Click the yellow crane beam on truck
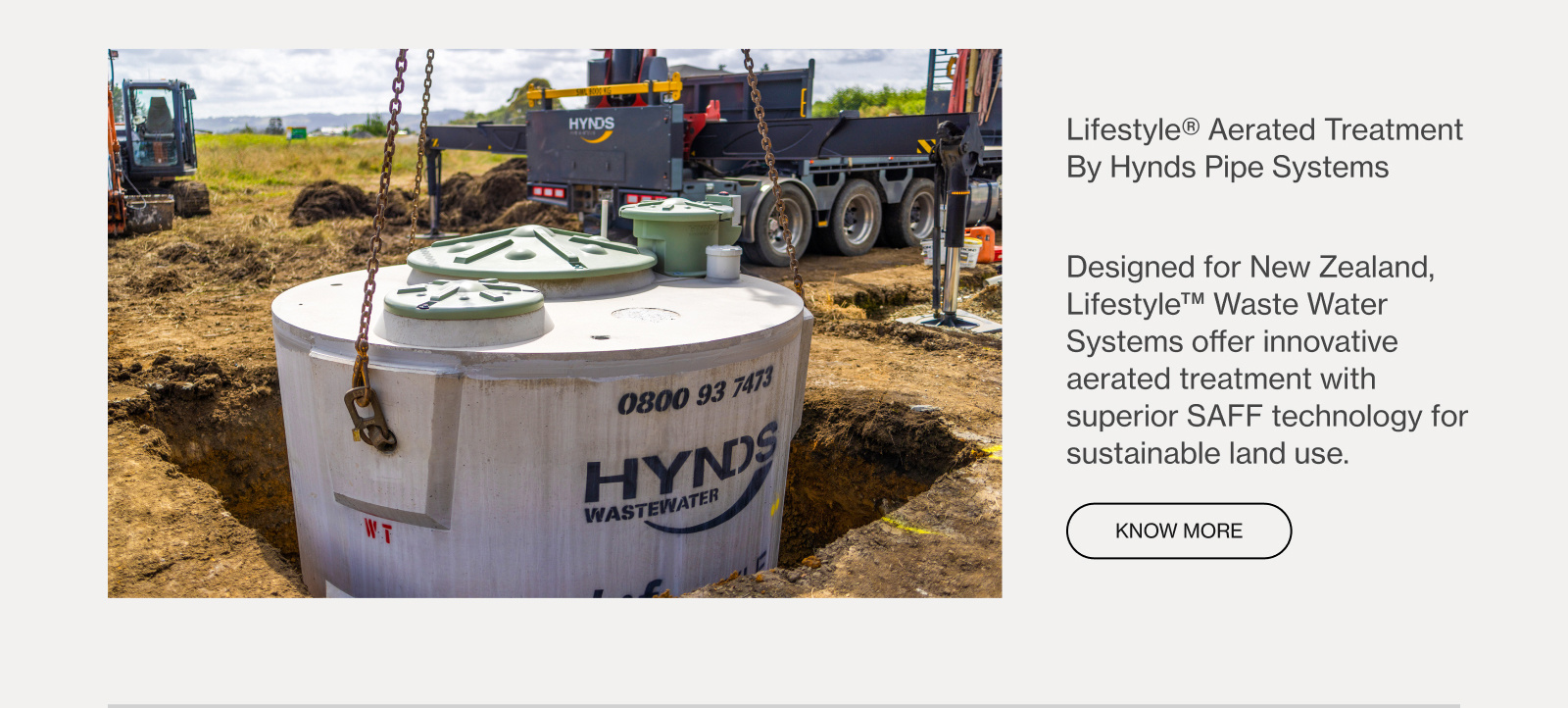This screenshot has width=1568, height=708. [x=605, y=92]
